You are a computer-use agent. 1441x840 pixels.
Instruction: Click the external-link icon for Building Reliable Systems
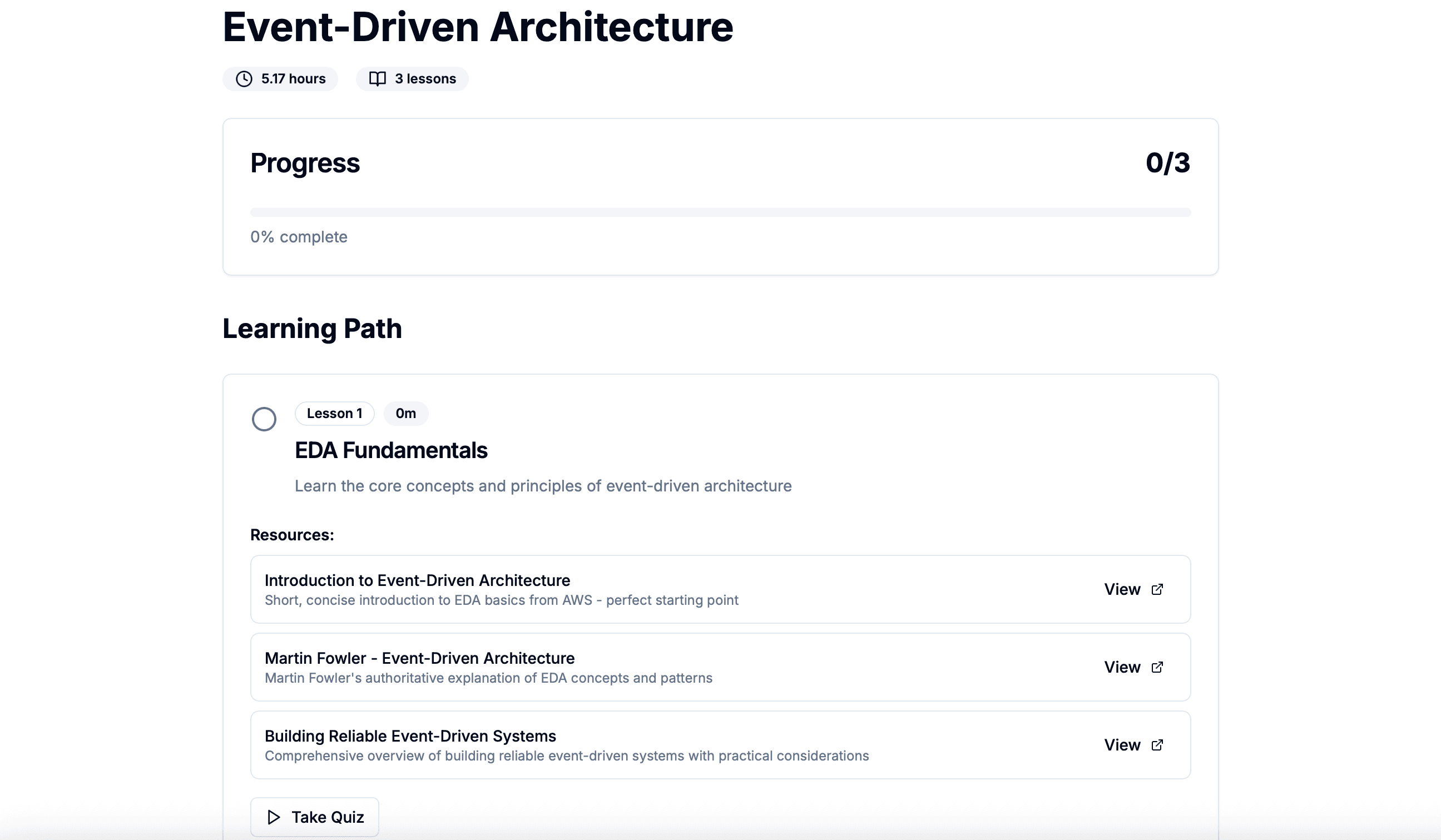(1157, 744)
